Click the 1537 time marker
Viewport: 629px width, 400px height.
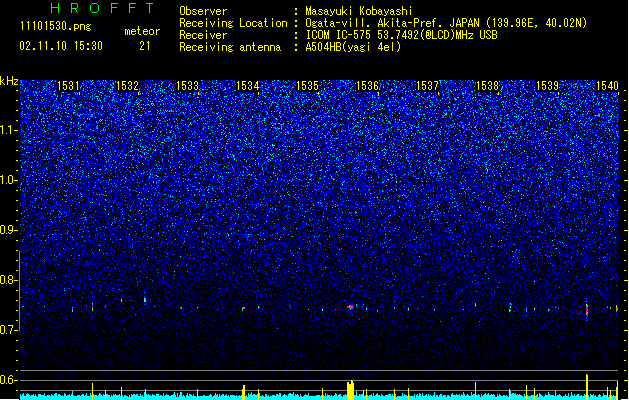click(x=428, y=86)
